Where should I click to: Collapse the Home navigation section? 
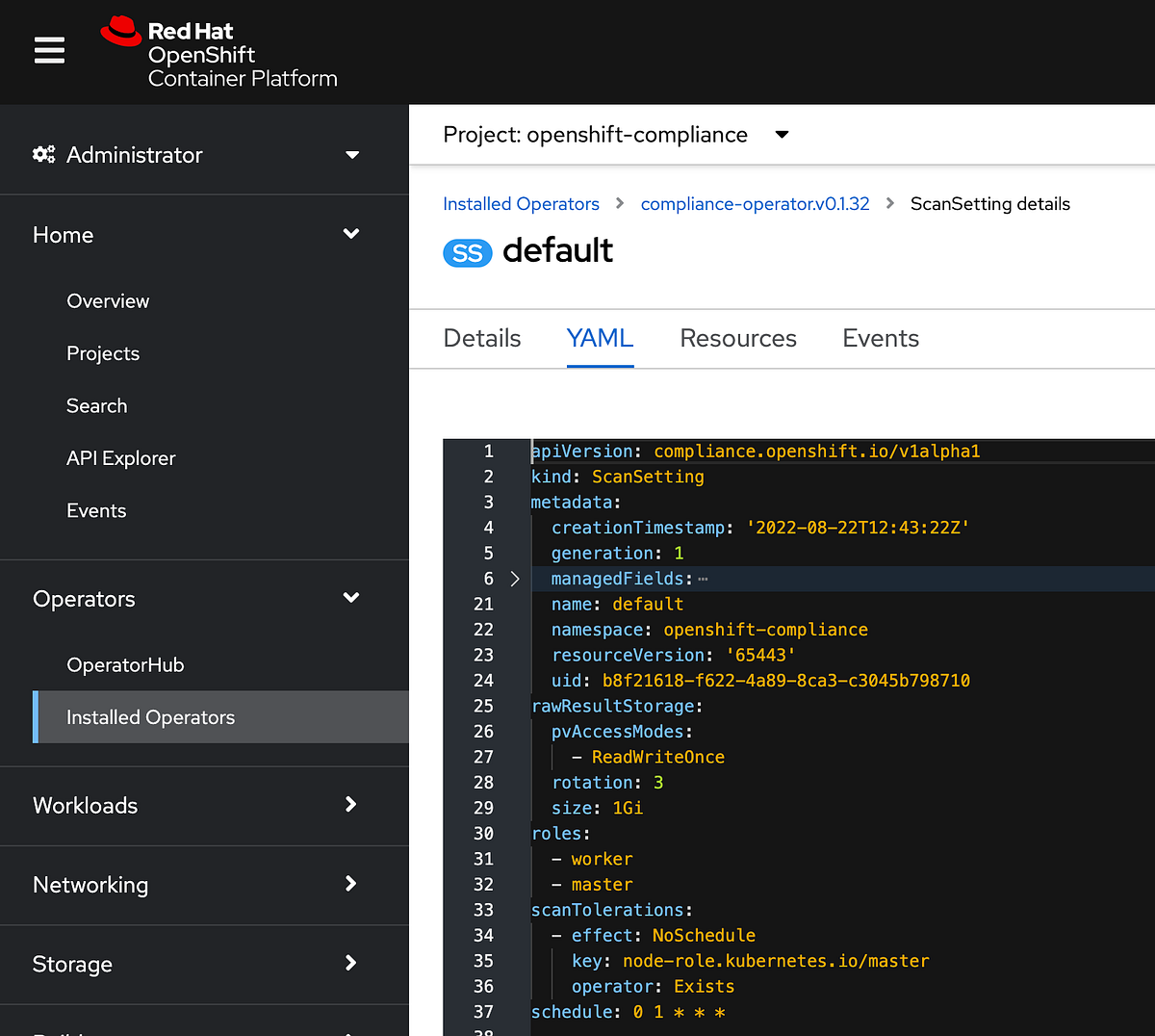(x=349, y=234)
